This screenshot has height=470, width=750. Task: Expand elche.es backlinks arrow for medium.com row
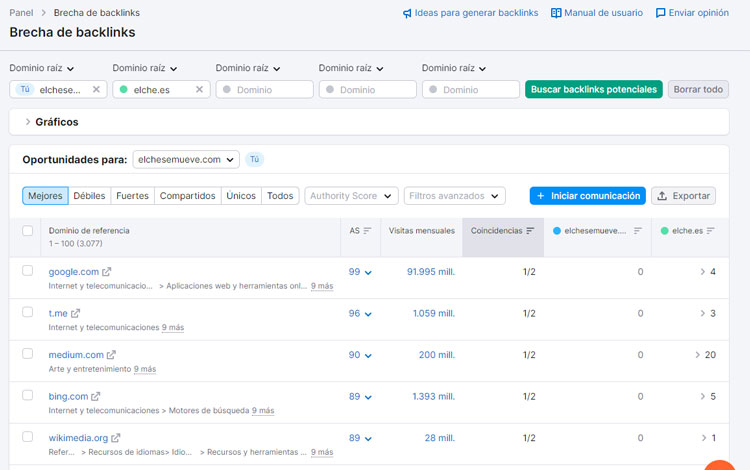click(x=697, y=355)
